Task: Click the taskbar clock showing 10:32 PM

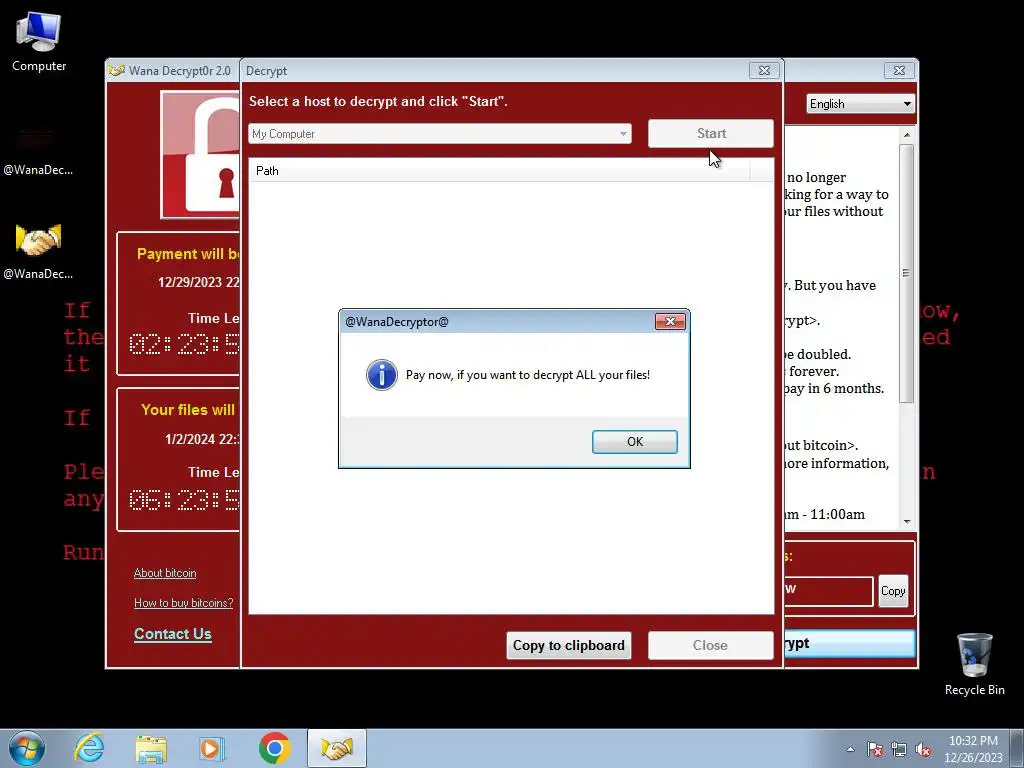Action: (973, 749)
